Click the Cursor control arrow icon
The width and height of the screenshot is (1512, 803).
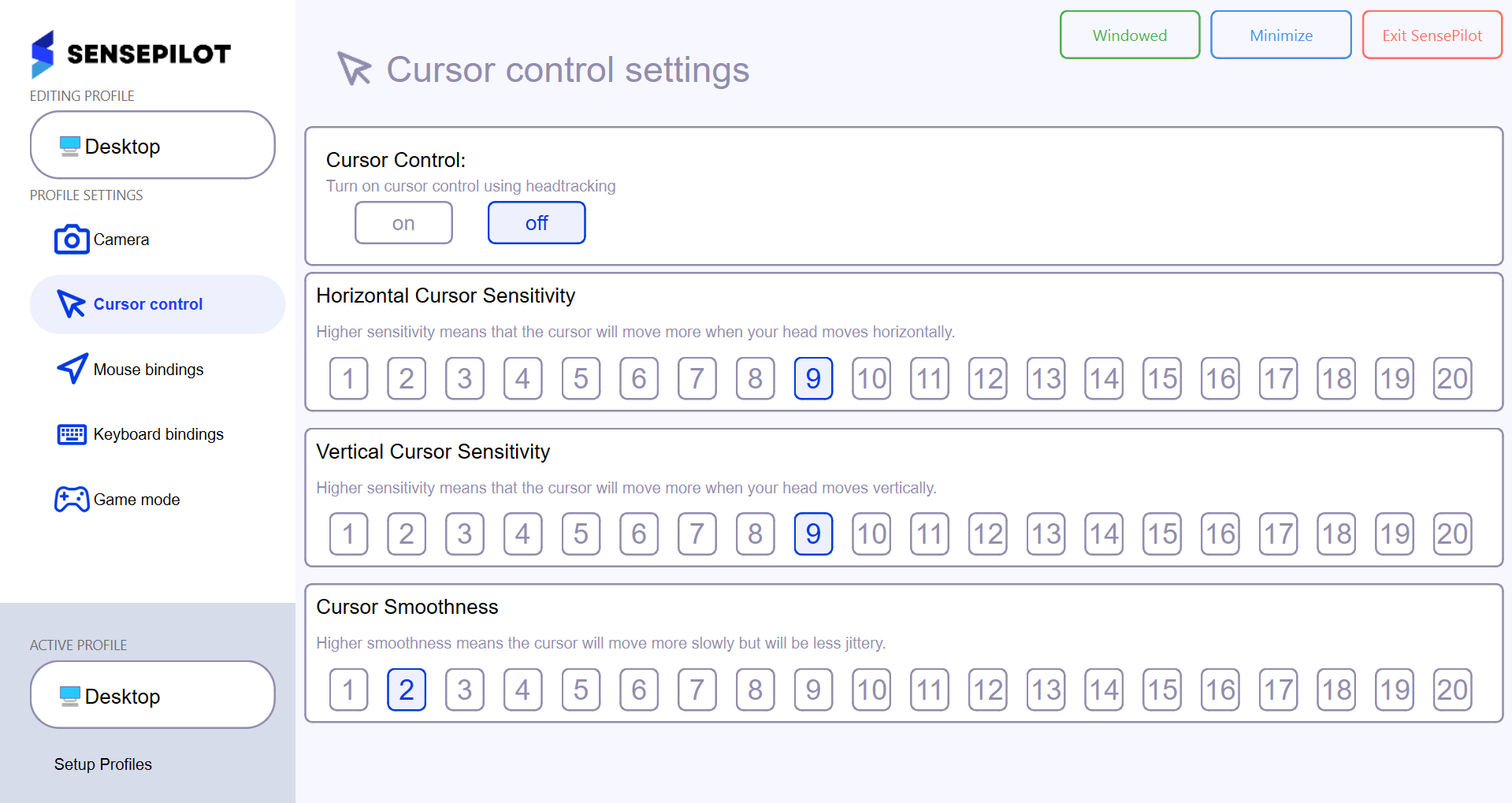(71, 304)
